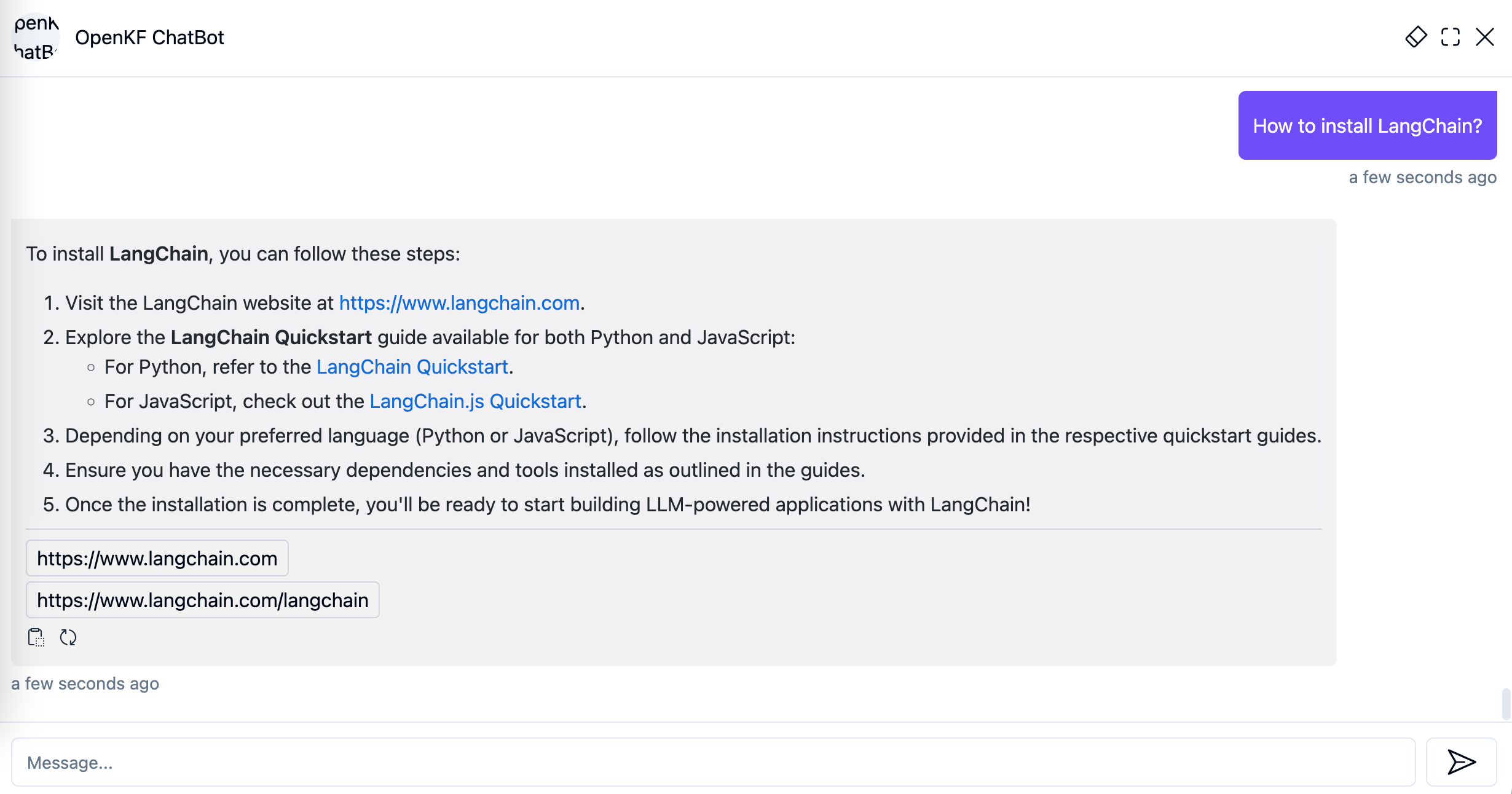Image resolution: width=1512 pixels, height=794 pixels.
Task: Click timestamp below the bot reply
Action: [x=85, y=683]
